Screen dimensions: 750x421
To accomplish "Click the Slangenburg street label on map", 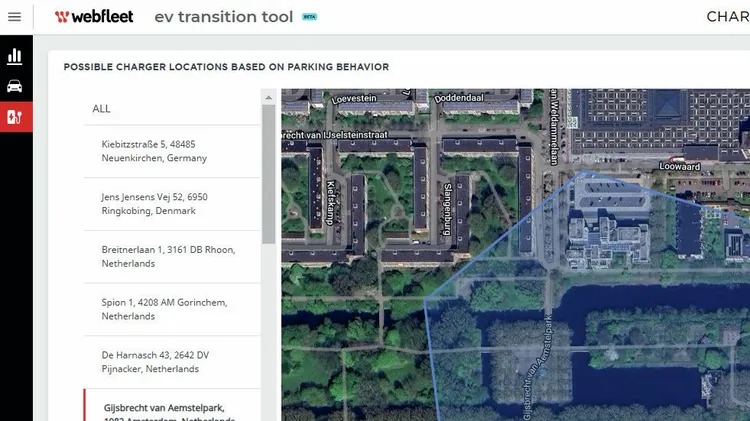I will click(x=447, y=209).
